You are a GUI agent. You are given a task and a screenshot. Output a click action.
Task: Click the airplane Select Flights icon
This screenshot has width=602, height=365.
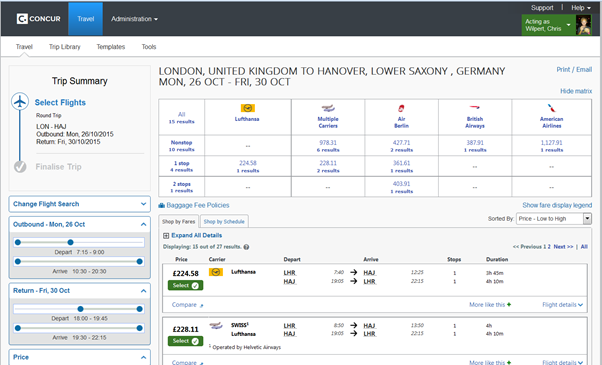(20, 102)
